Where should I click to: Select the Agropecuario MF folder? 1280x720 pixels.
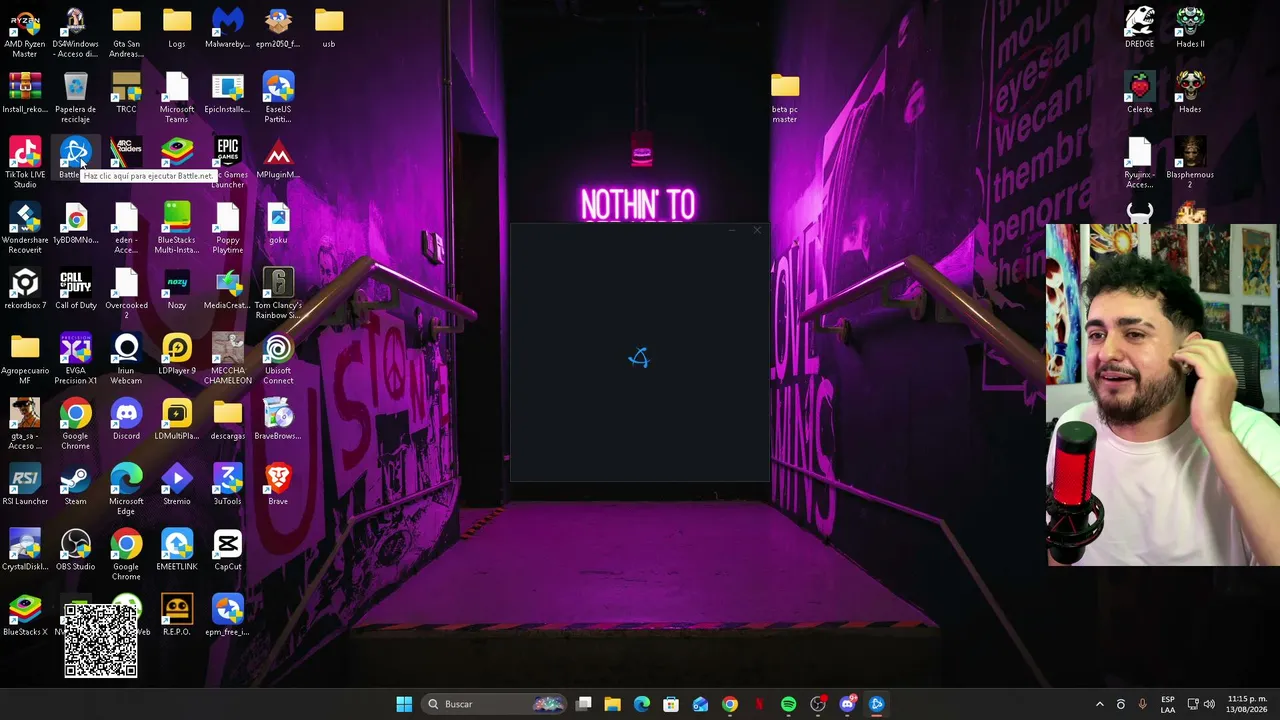tap(25, 359)
